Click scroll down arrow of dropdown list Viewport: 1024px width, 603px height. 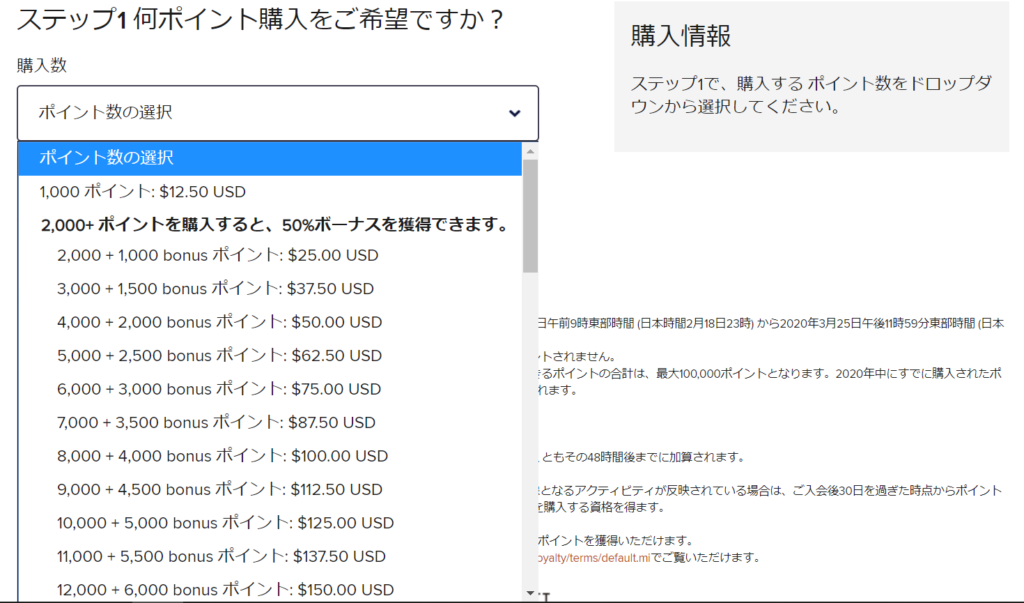point(530,593)
